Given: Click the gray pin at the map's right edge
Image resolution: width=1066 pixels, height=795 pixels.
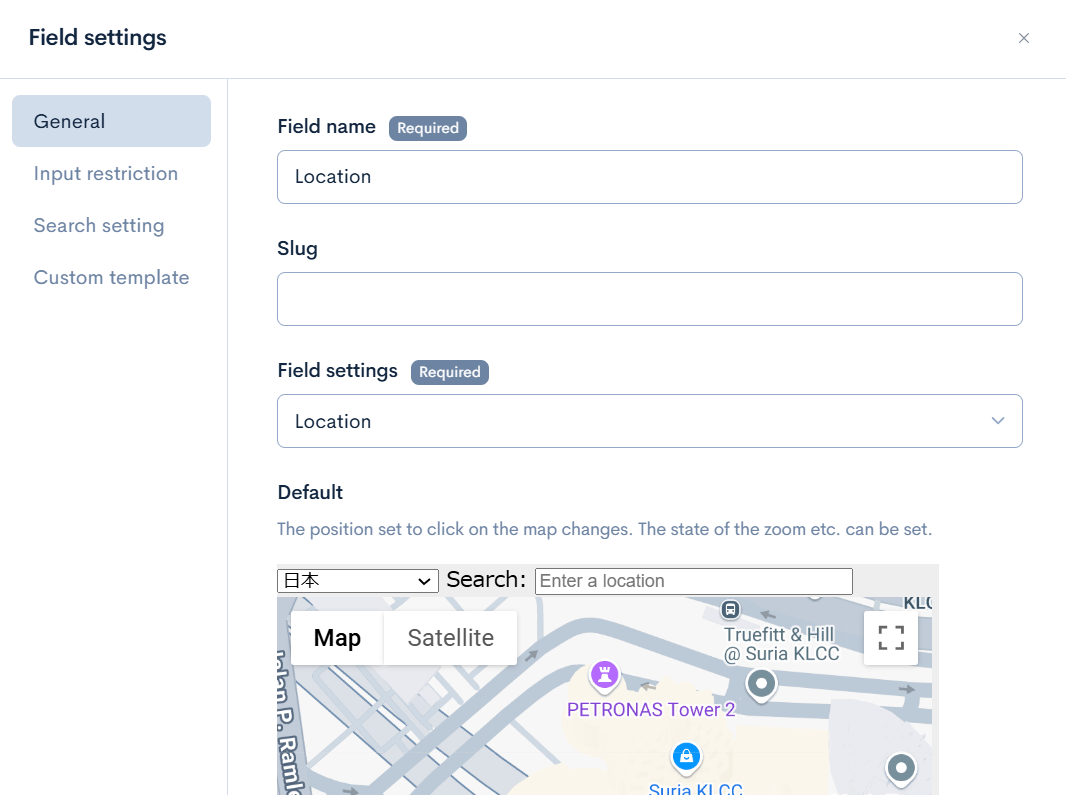Looking at the screenshot, I should [x=901, y=768].
